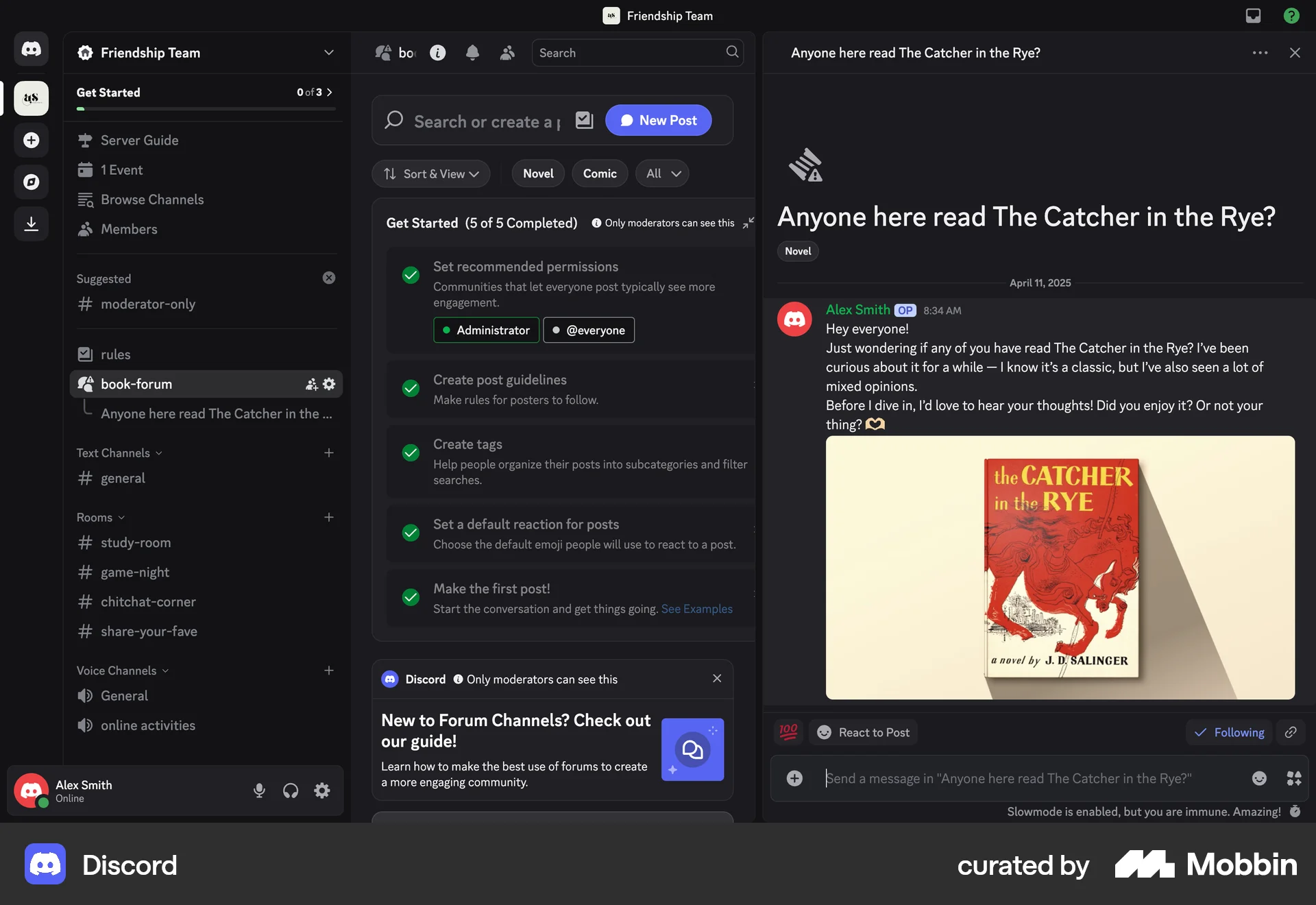Screen dimensions: 1316x905
Task: Deafen audio with the headphones toggle
Action: click(290, 791)
